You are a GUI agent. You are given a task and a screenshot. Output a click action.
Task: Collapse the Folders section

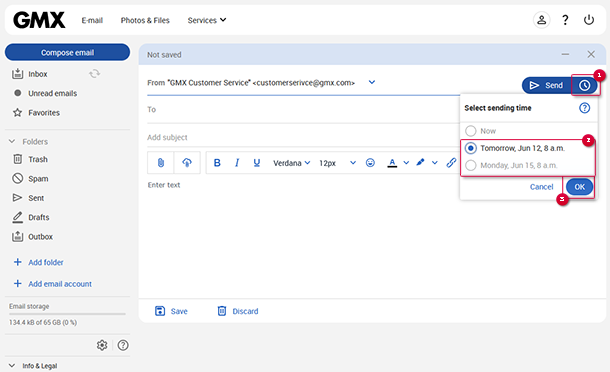pos(12,141)
